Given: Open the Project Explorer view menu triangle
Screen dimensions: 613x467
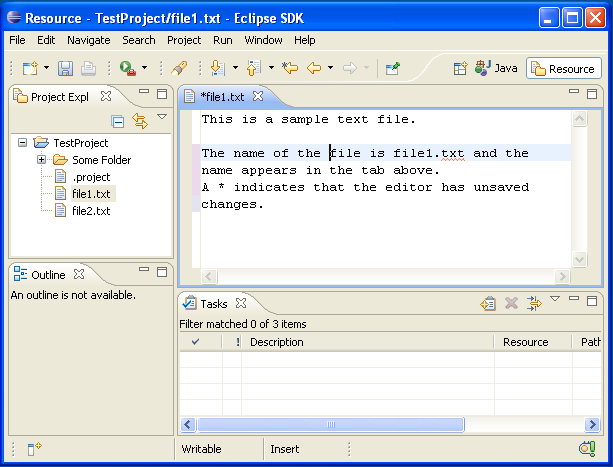Looking at the screenshot, I should coord(162,116).
